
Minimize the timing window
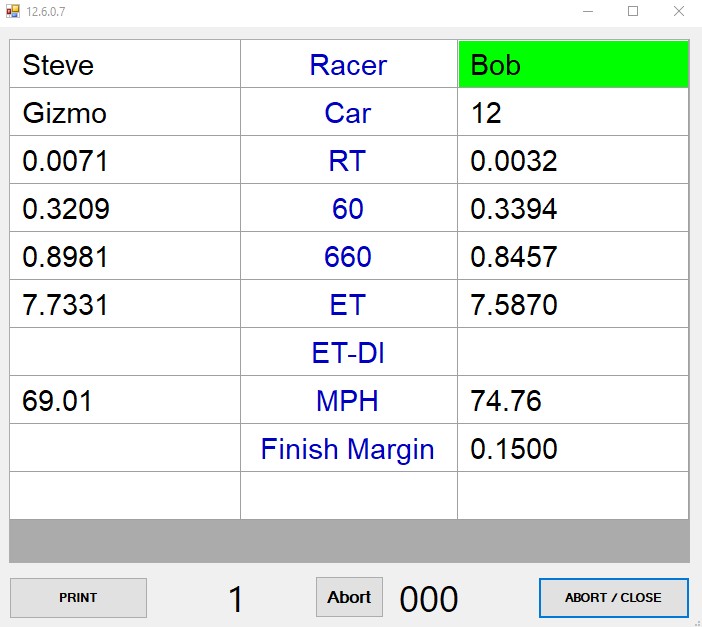point(588,11)
